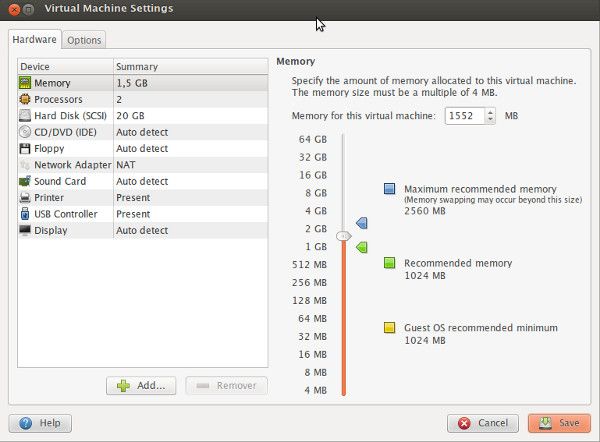This screenshot has height=442, width=600.
Task: Select the USB Controller row
Action: (142, 214)
